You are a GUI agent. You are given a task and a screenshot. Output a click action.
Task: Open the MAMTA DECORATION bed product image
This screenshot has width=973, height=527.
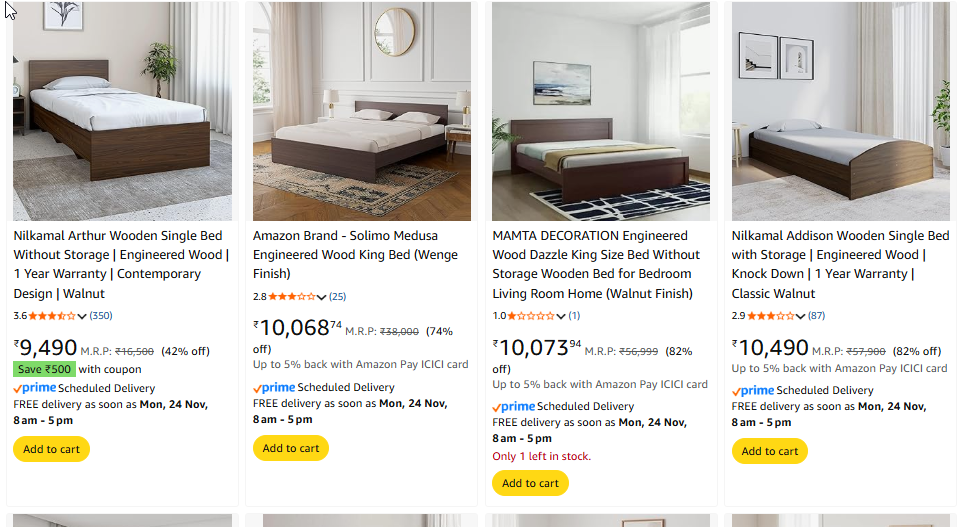coord(601,111)
